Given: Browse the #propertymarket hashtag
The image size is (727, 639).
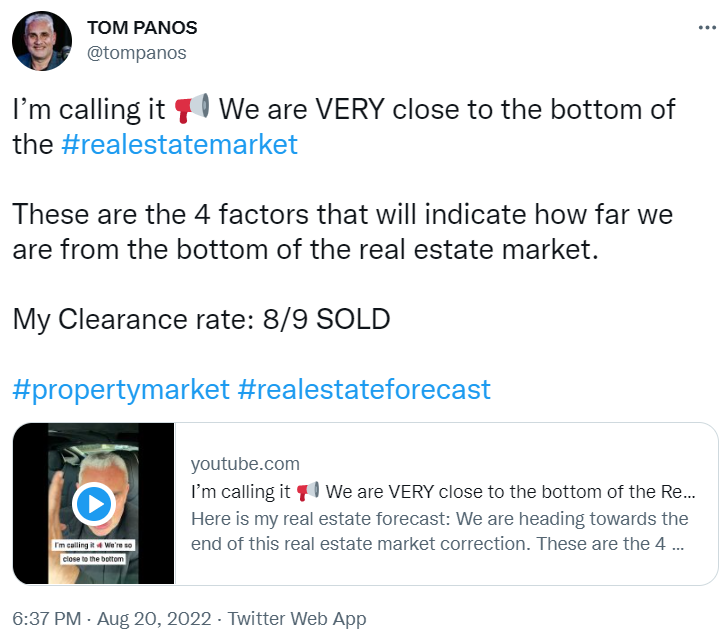Looking at the screenshot, I should 121,388.
